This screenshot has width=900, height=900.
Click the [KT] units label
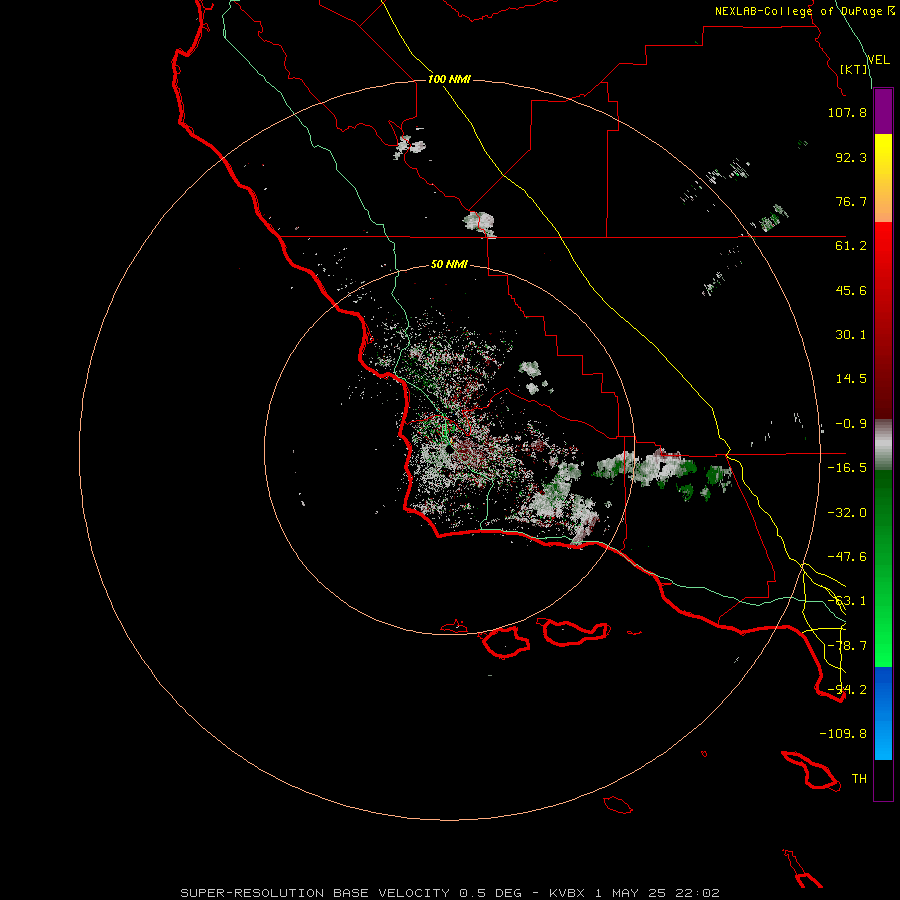pyautogui.click(x=854, y=69)
